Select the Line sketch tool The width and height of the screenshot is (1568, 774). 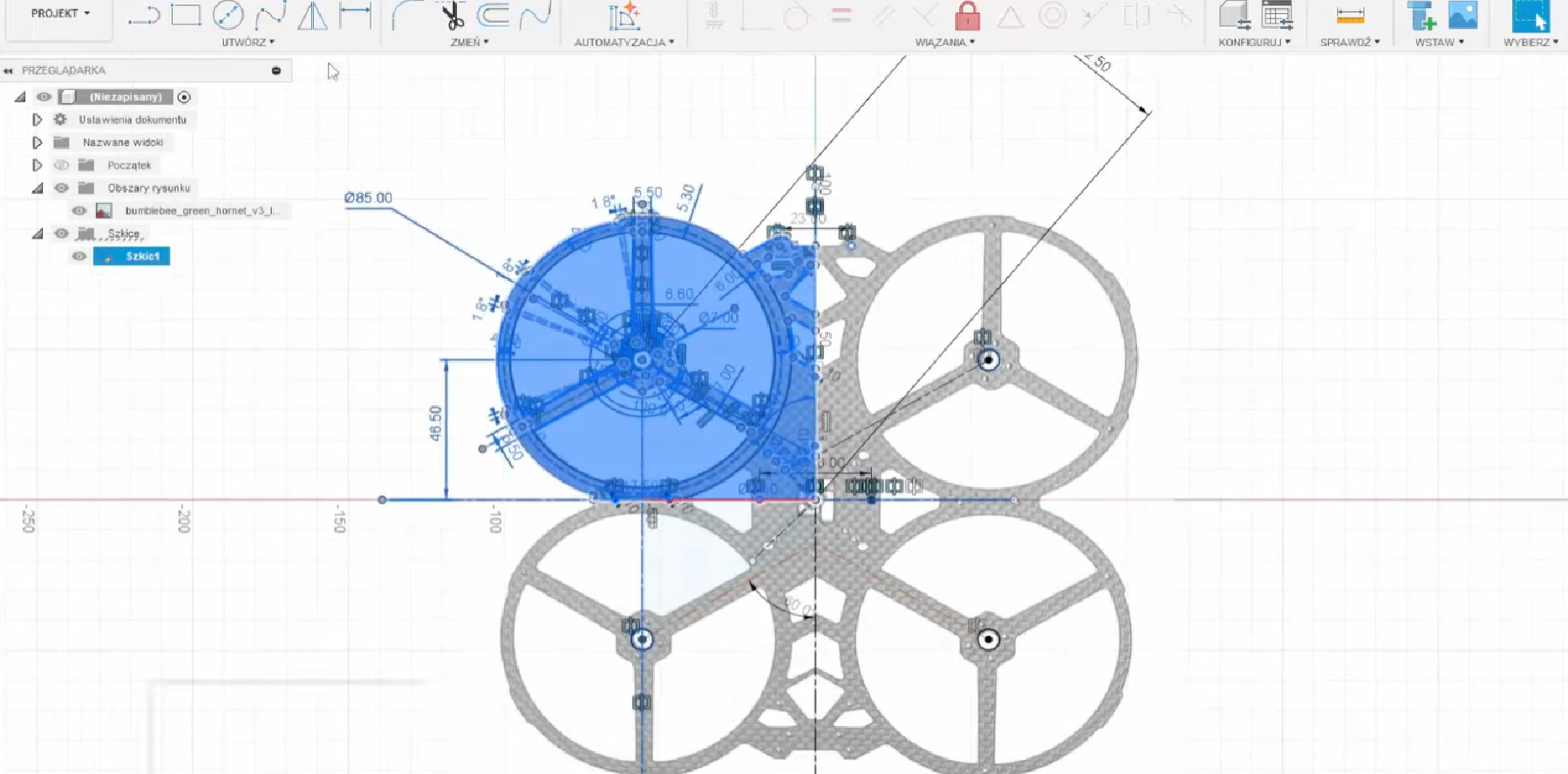click(143, 16)
